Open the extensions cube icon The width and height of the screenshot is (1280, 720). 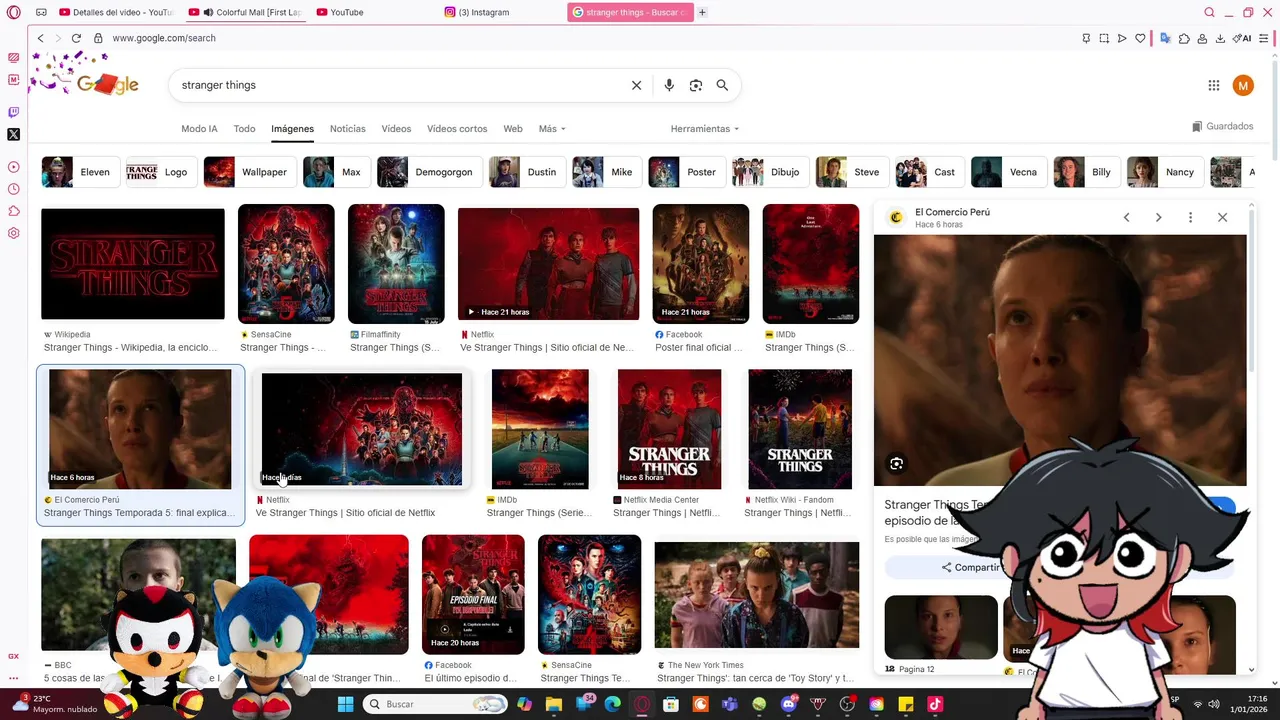pos(1184,38)
